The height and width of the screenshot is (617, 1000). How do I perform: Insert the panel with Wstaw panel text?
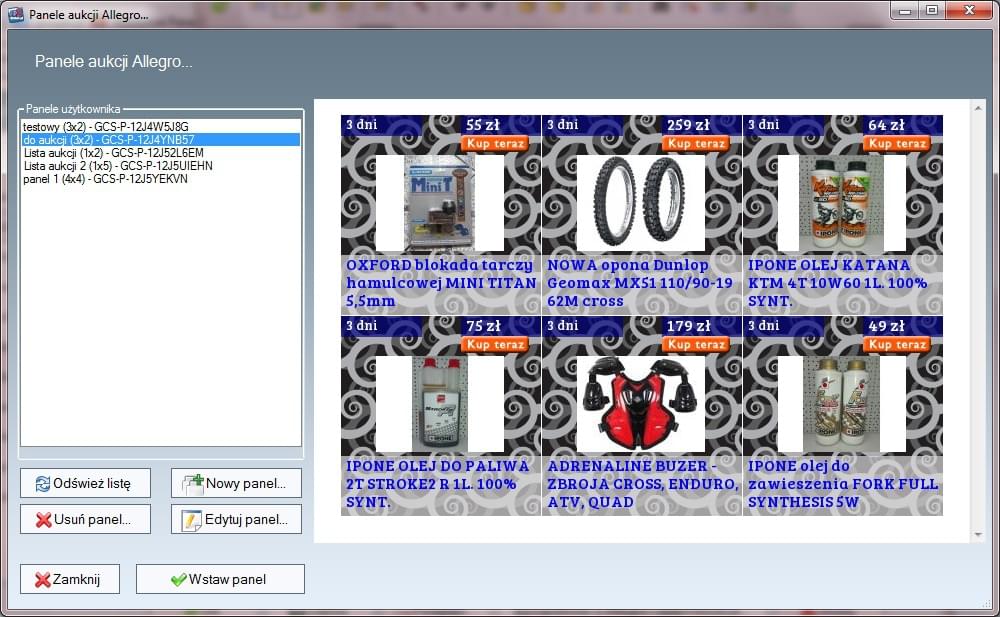[x=227, y=579]
